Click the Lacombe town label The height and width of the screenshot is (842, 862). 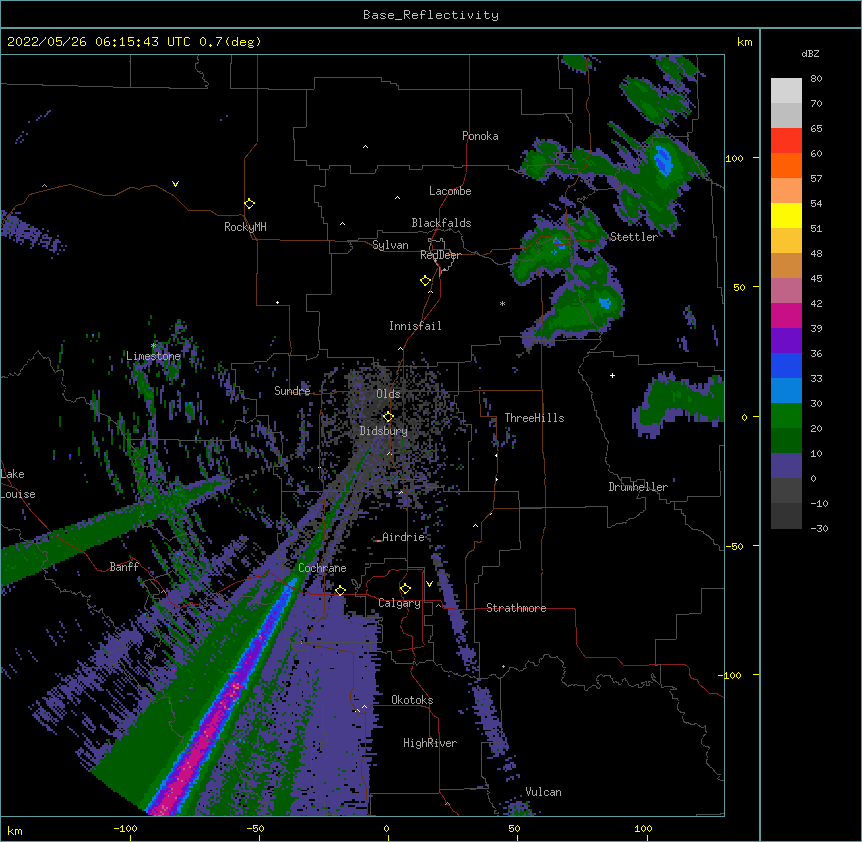[x=450, y=191]
